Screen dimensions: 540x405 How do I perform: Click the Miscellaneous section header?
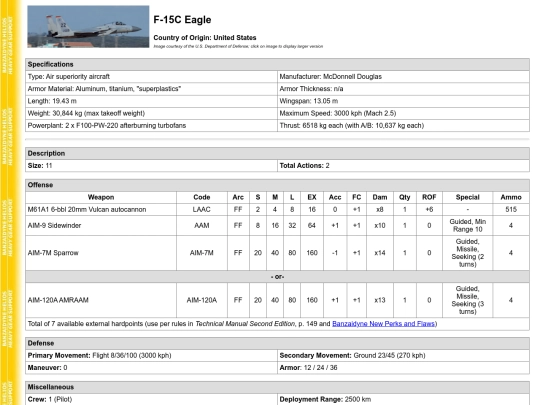[277, 387]
